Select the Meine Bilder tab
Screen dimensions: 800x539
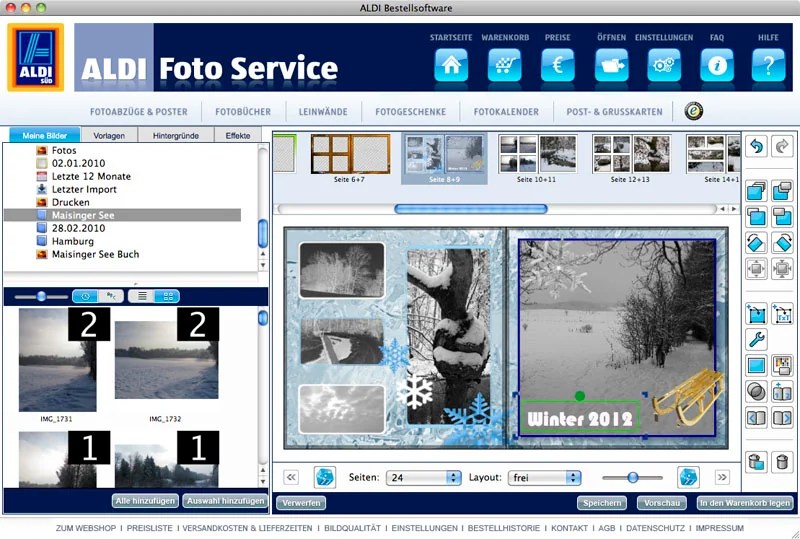click(x=45, y=136)
